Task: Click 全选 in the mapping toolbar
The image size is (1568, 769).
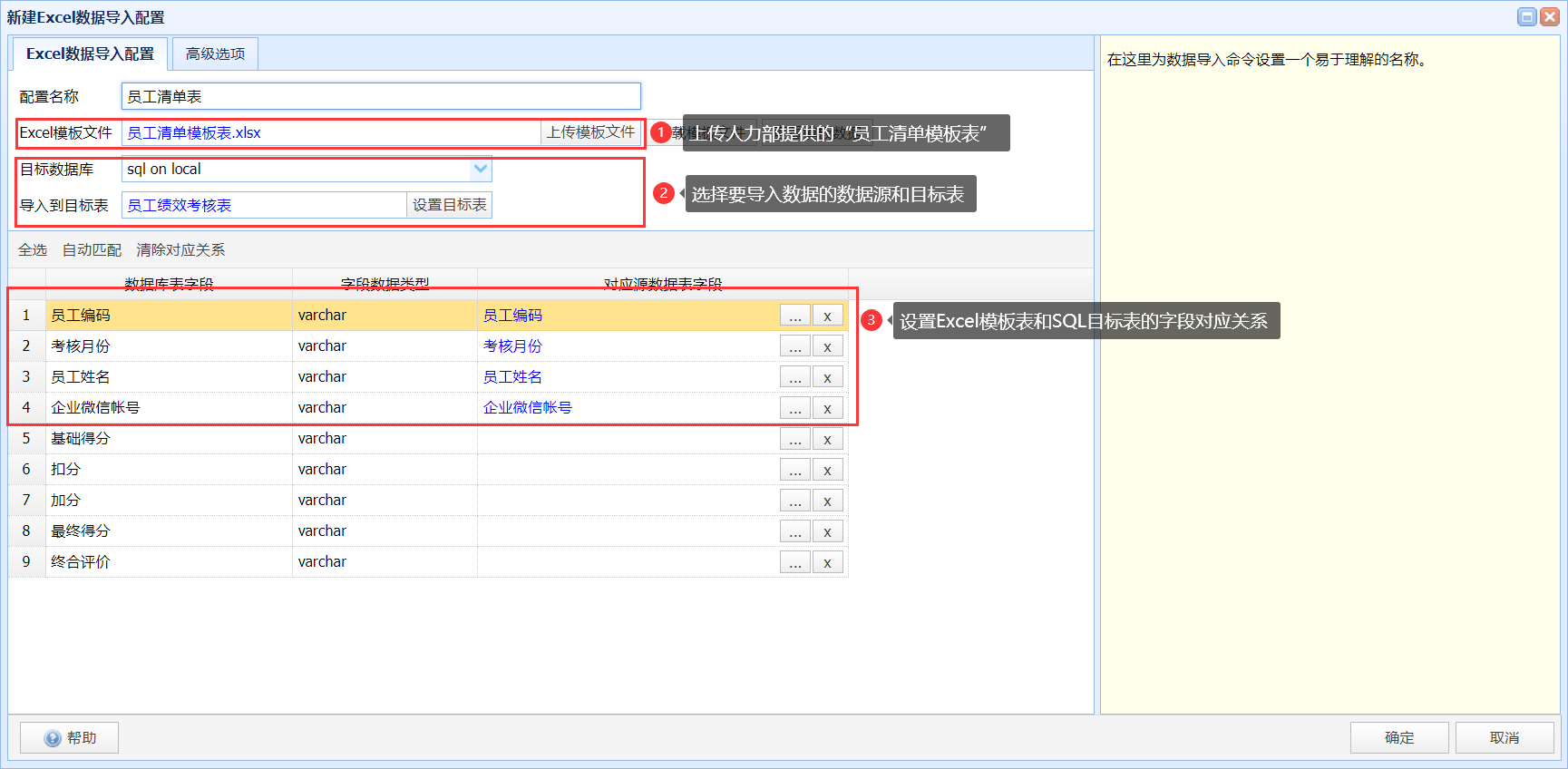Action: pyautogui.click(x=33, y=250)
